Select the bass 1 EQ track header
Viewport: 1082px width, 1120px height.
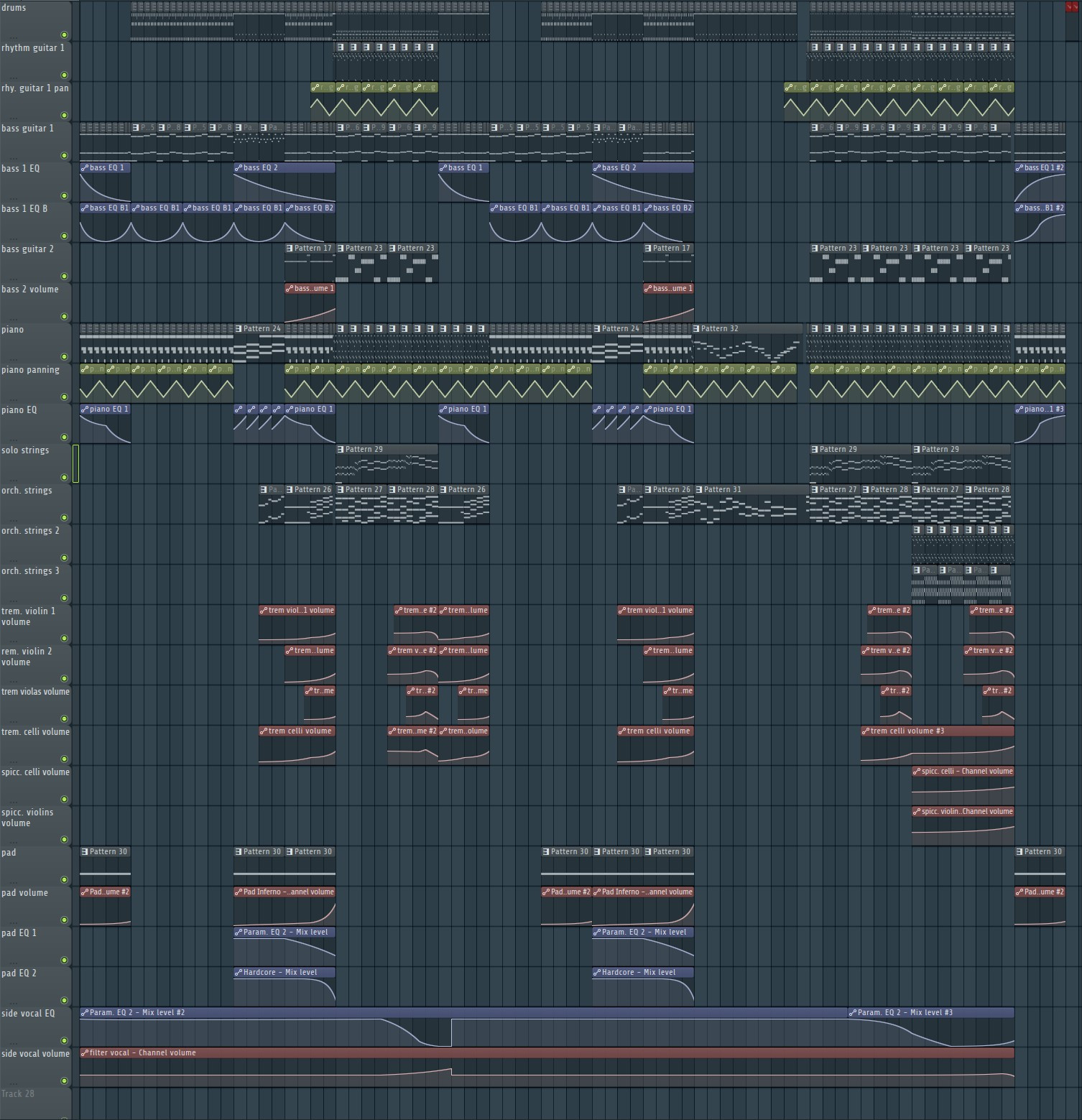click(36, 181)
